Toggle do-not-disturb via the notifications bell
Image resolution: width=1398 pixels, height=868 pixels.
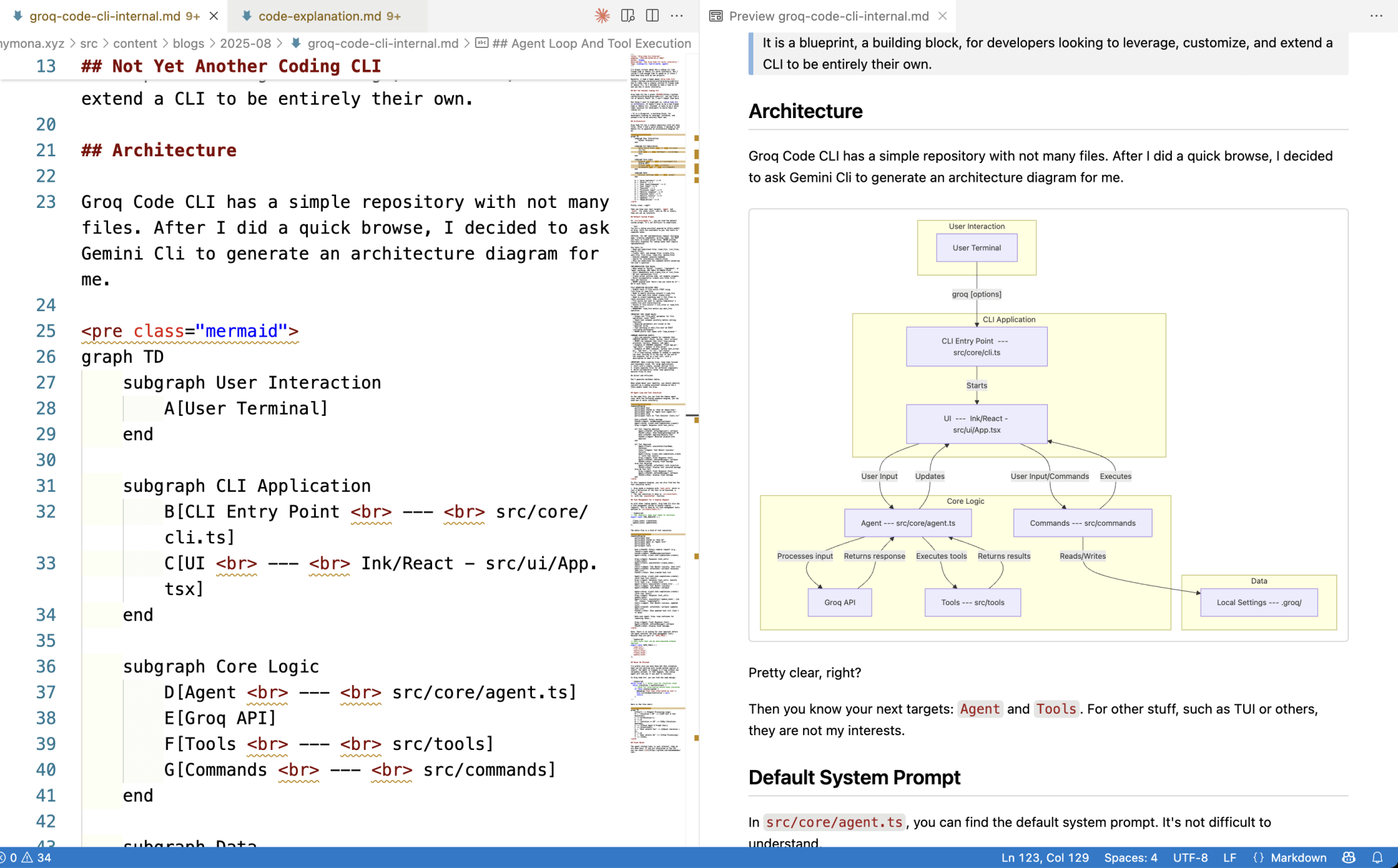[1377, 857]
